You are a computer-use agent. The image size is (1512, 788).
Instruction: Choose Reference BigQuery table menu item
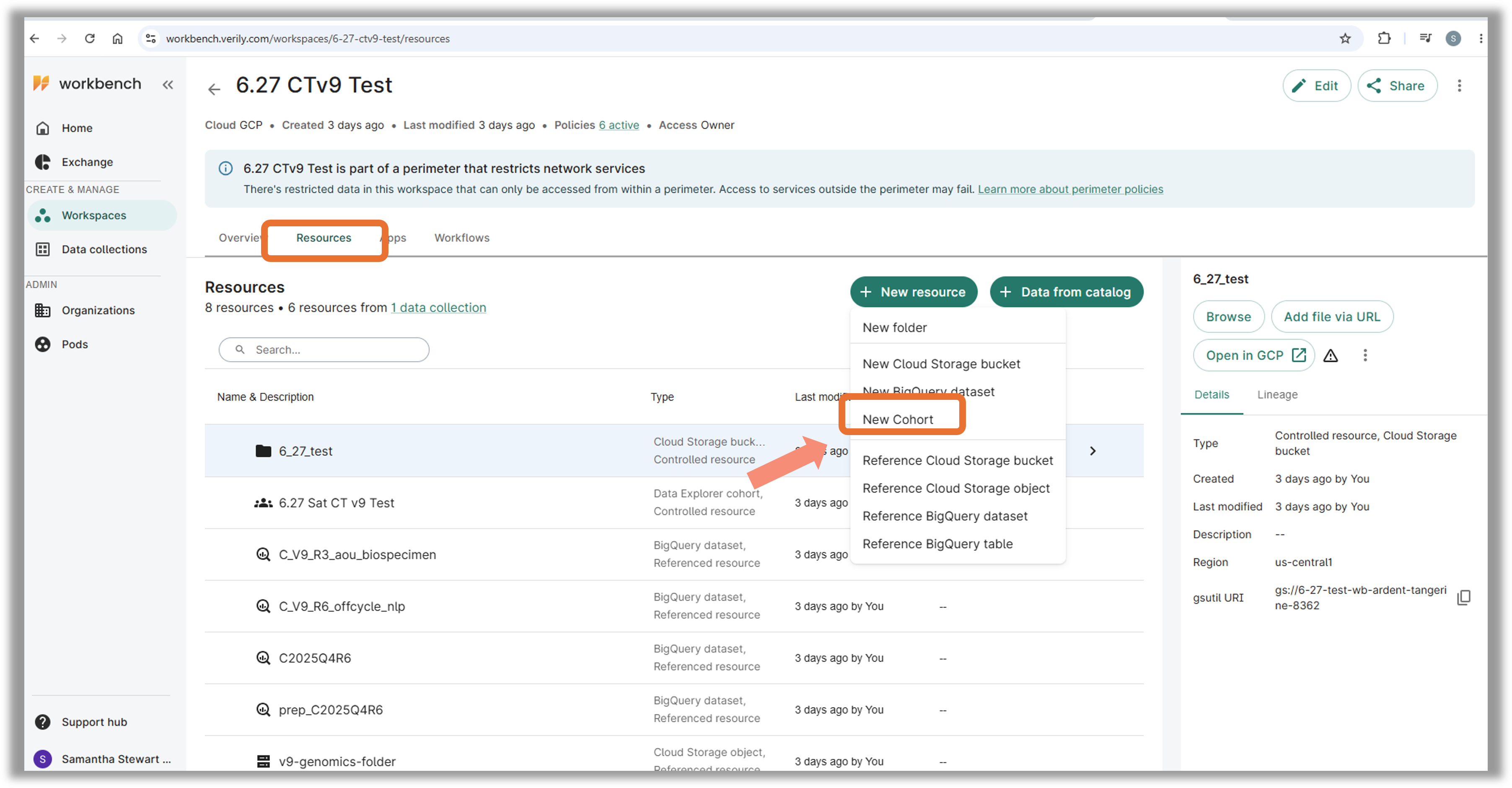937,544
